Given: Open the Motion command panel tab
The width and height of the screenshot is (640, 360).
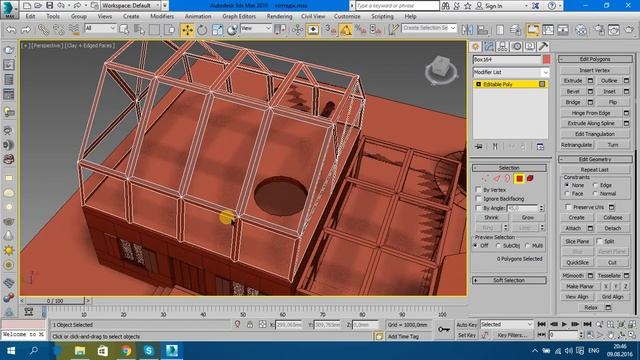Looking at the screenshot, I should 516,47.
